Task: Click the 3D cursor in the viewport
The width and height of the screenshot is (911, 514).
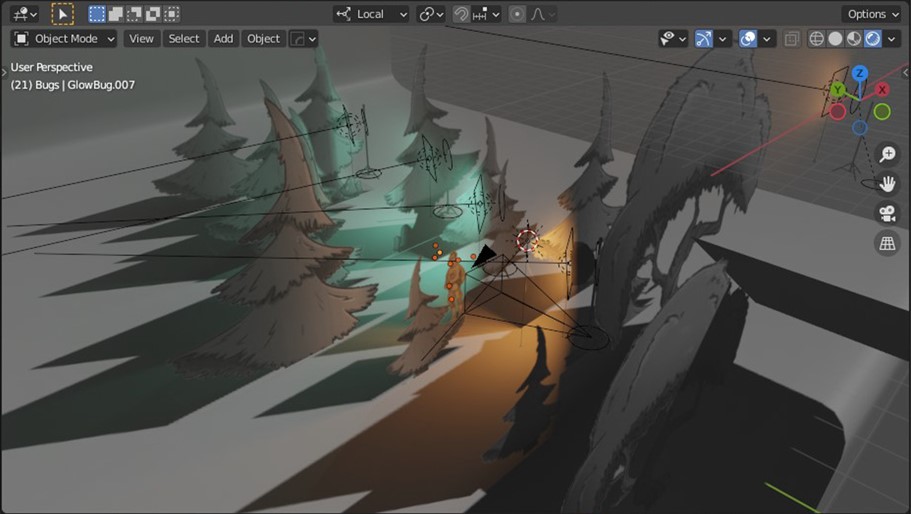Action: tap(527, 240)
